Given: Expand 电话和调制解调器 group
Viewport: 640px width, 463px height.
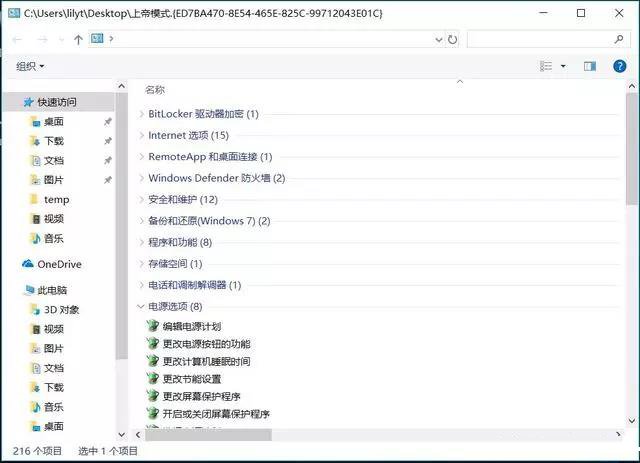Looking at the screenshot, I should coord(141,285).
